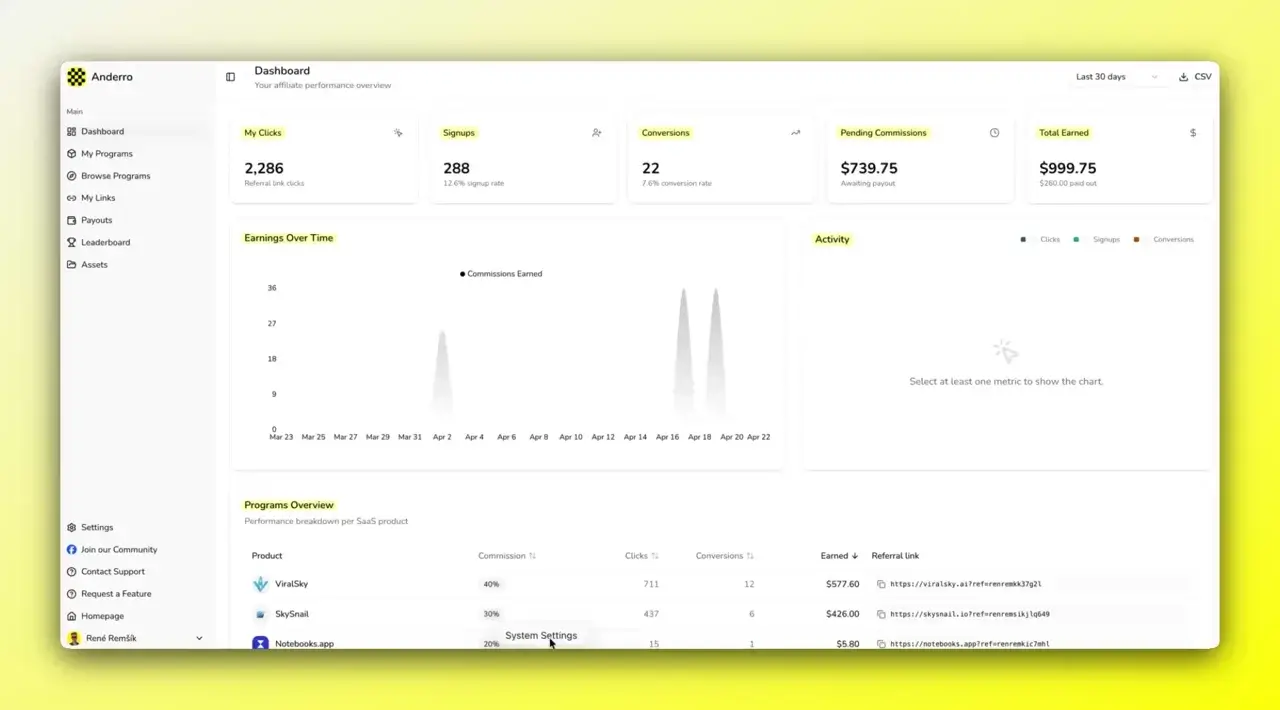Sort the table by Clicks column

(x=642, y=556)
